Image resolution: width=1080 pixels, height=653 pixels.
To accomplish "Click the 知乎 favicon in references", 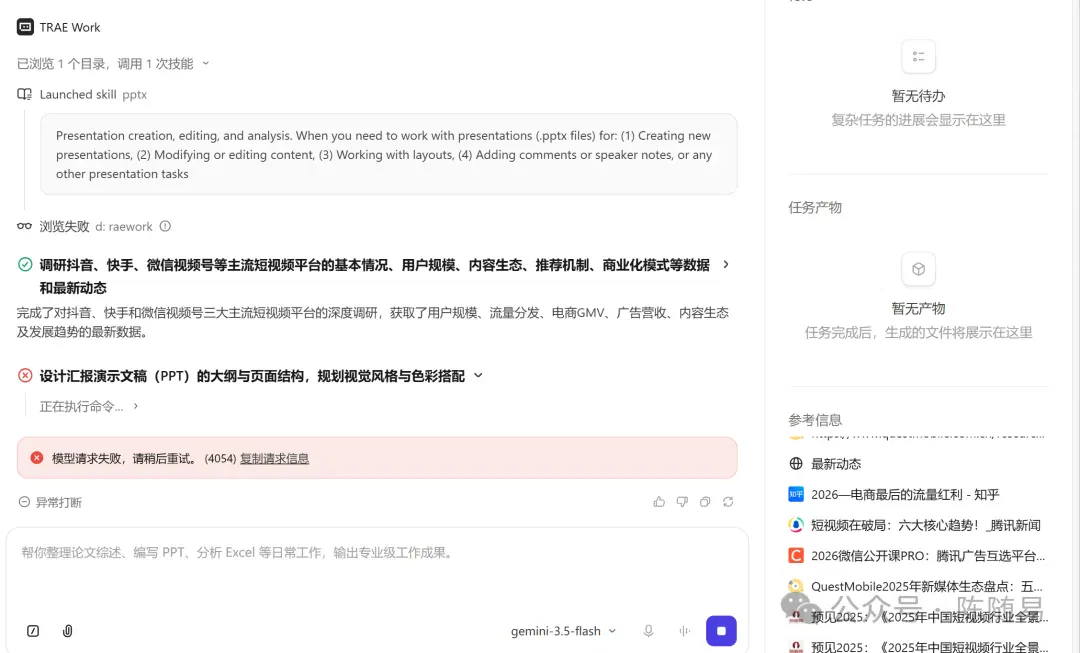I will click(x=796, y=495).
